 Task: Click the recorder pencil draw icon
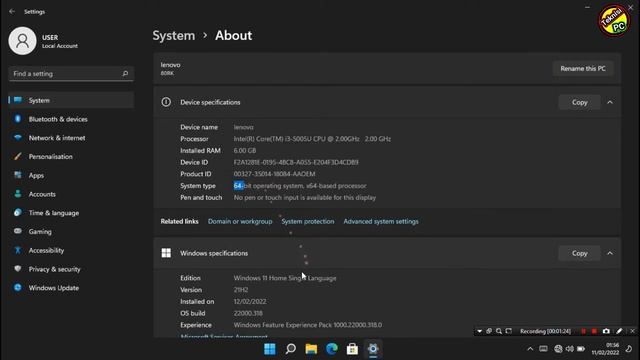click(x=619, y=331)
